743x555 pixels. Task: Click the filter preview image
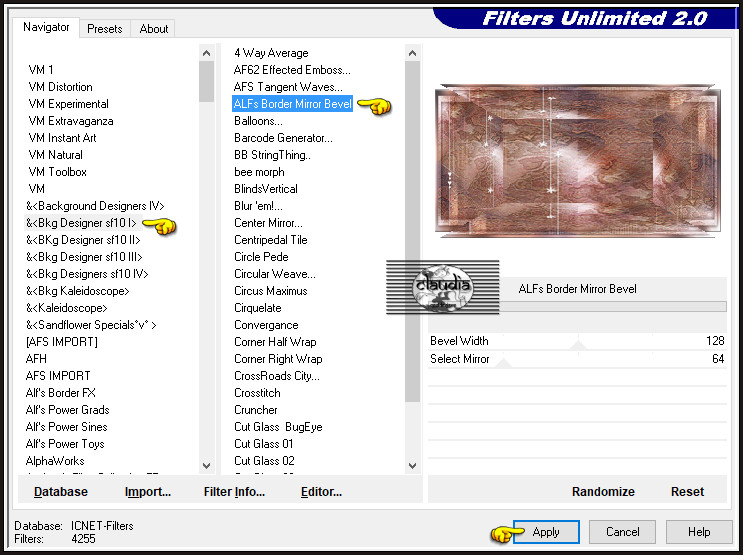pyautogui.click(x=578, y=161)
